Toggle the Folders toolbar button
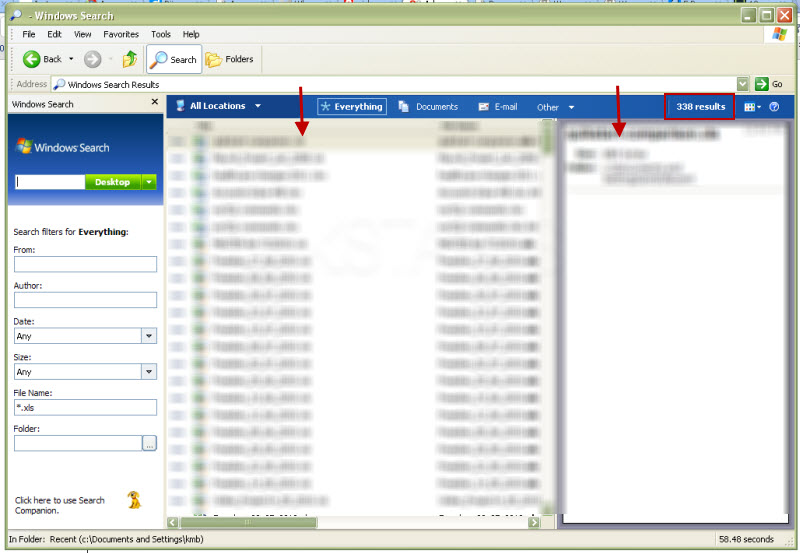Viewport: 800px width, 553px height. (229, 59)
